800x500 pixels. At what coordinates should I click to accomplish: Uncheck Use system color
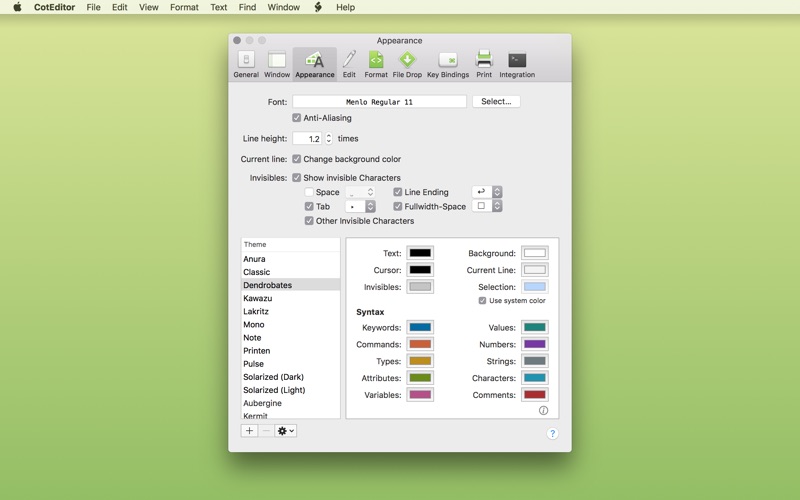pos(482,301)
